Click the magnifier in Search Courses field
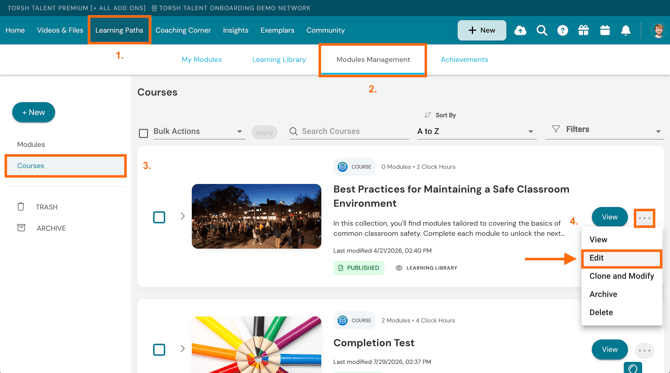670x373 pixels. tap(294, 131)
